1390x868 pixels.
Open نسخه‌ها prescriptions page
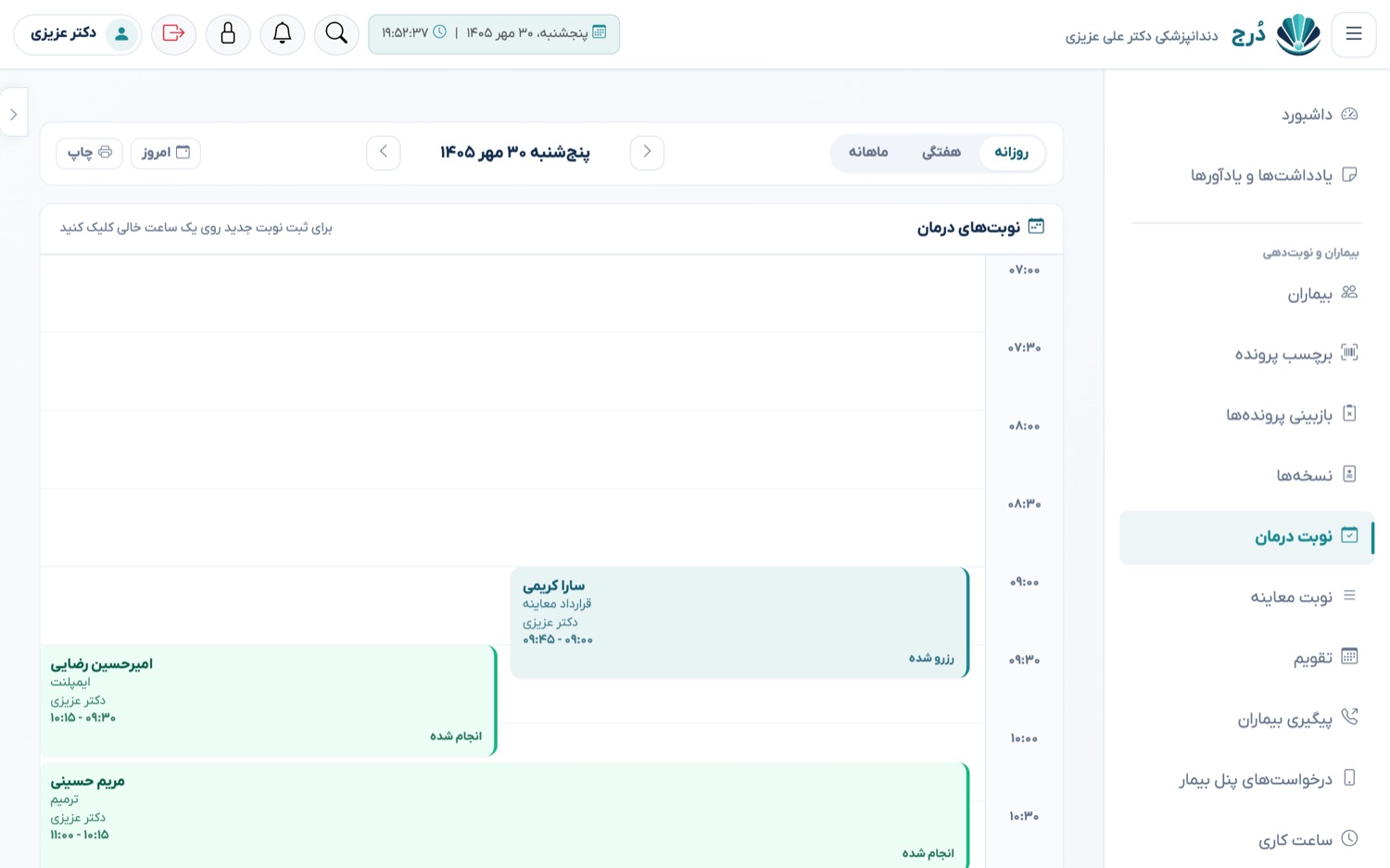pyautogui.click(x=1246, y=475)
